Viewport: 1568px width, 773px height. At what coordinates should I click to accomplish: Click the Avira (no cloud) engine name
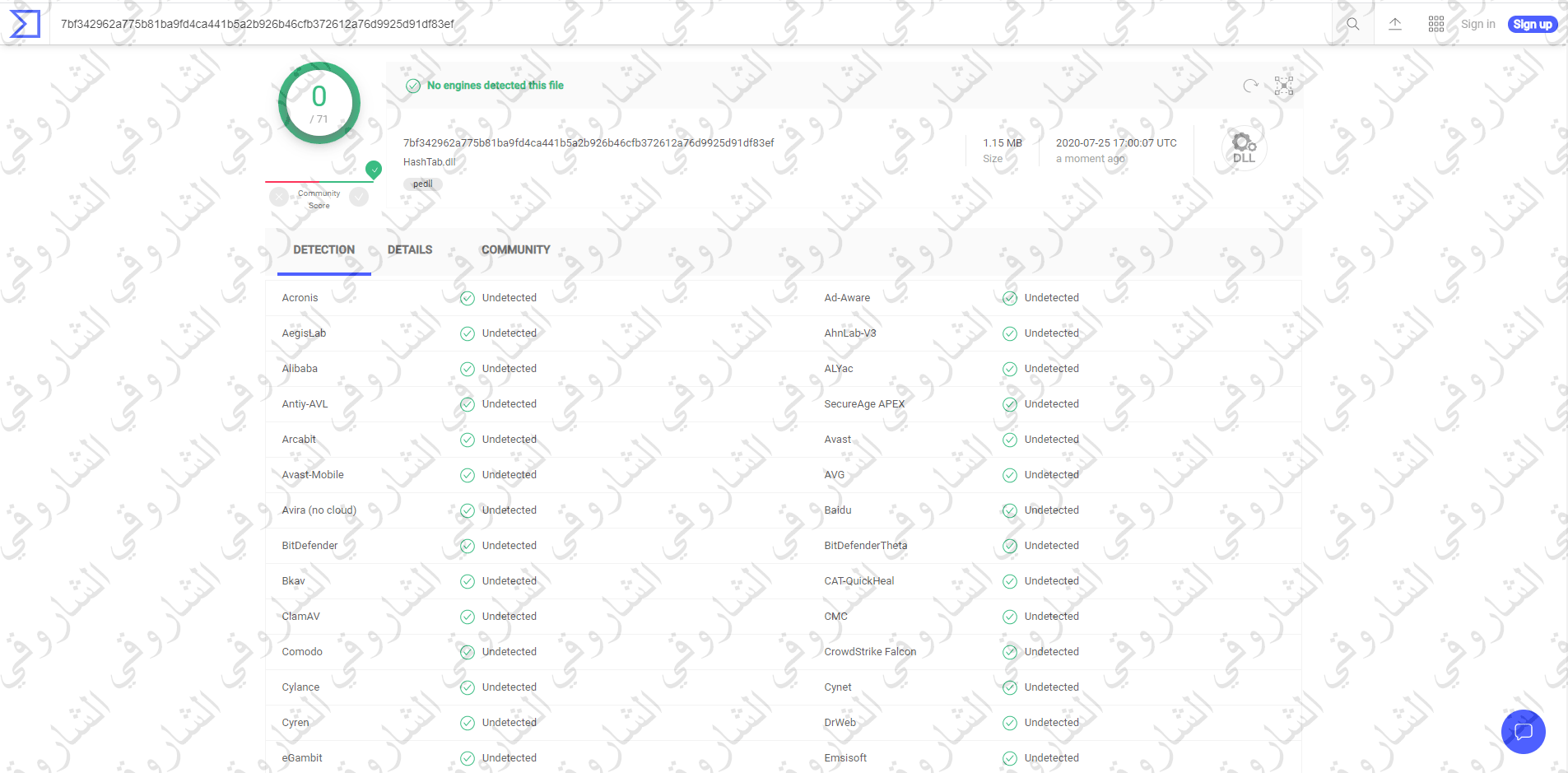coord(319,510)
